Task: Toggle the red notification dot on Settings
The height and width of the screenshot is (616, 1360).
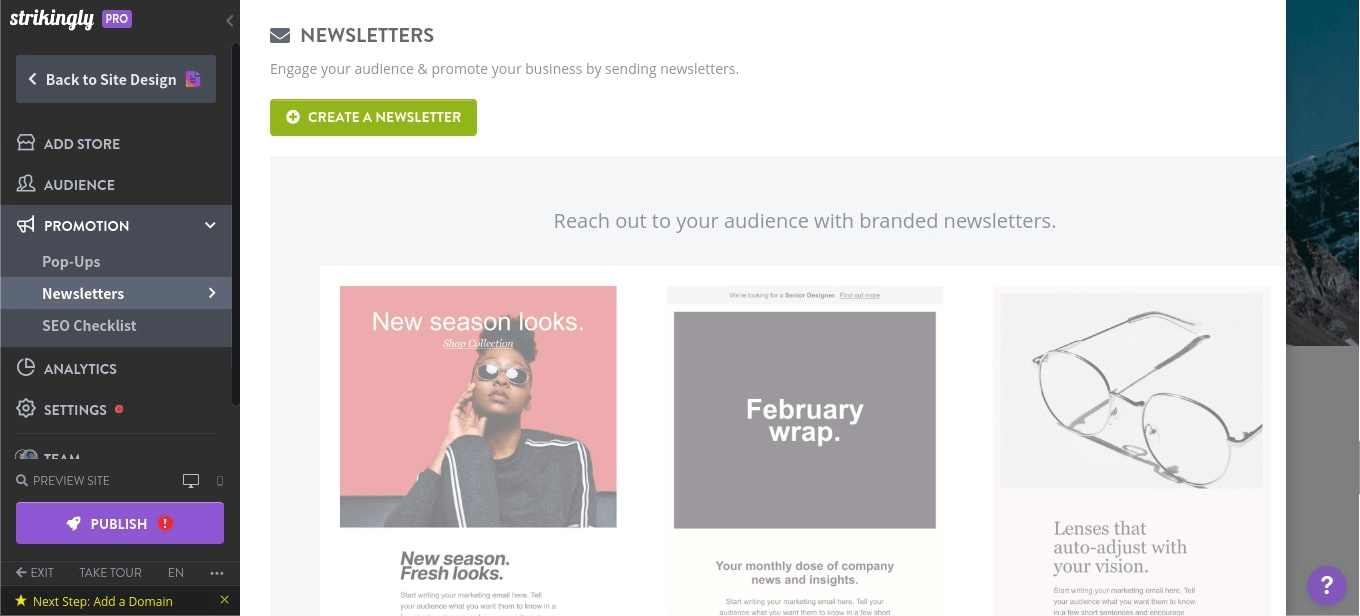Action: (x=119, y=409)
